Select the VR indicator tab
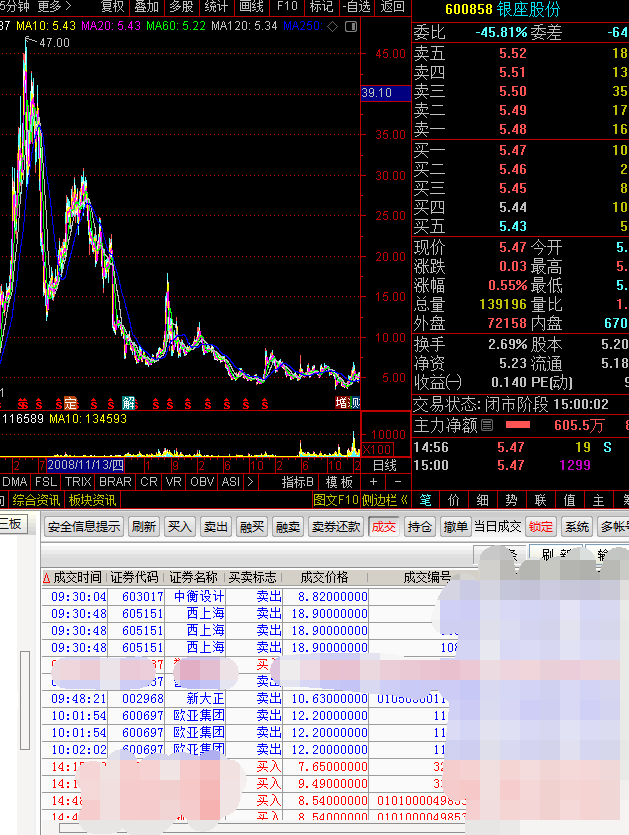Screen dimensions: 629x835 [x=174, y=482]
